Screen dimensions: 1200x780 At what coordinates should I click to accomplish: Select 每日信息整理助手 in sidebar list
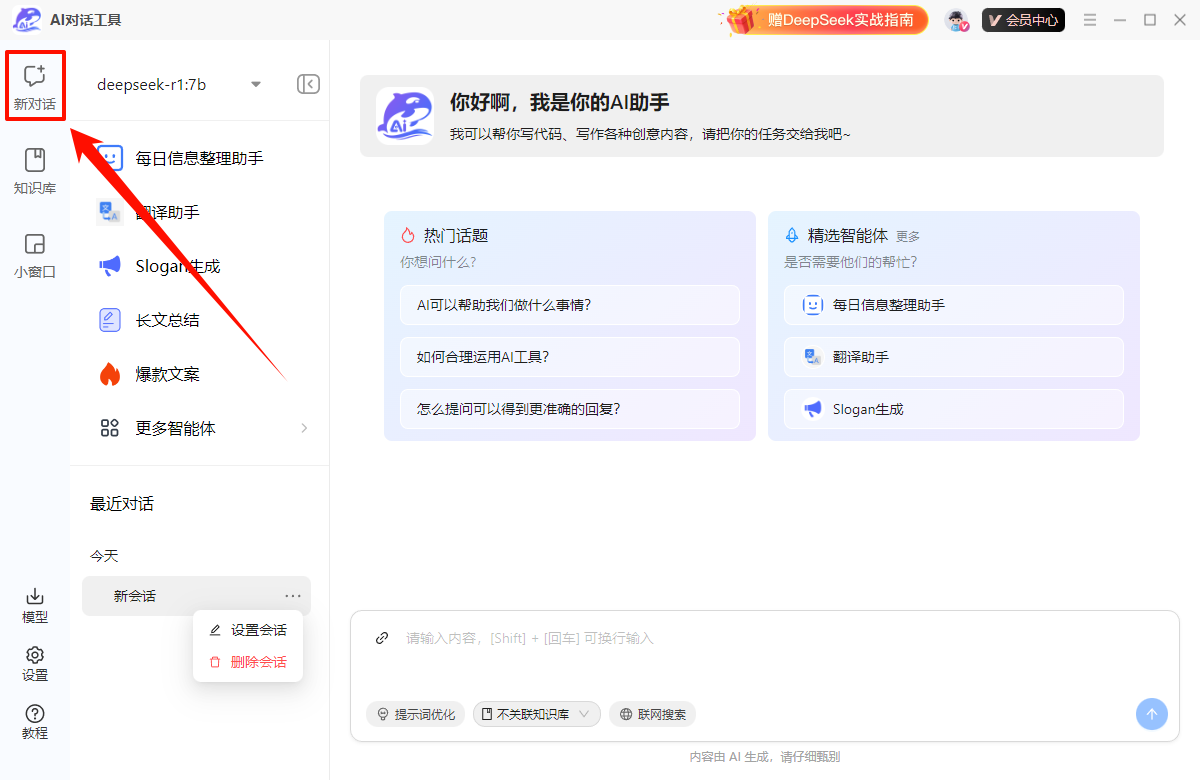(x=200, y=158)
